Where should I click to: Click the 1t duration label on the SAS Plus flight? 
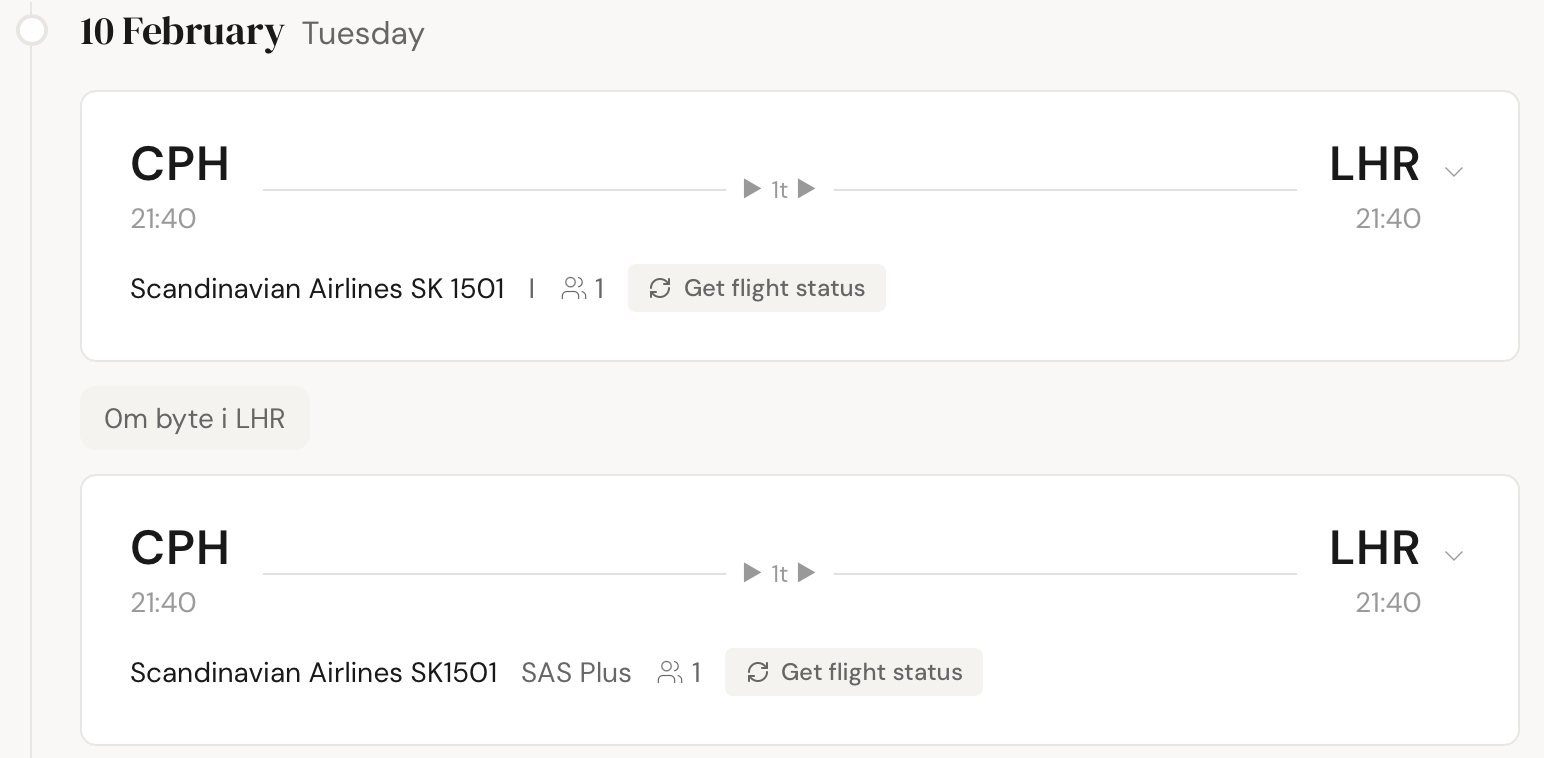780,574
